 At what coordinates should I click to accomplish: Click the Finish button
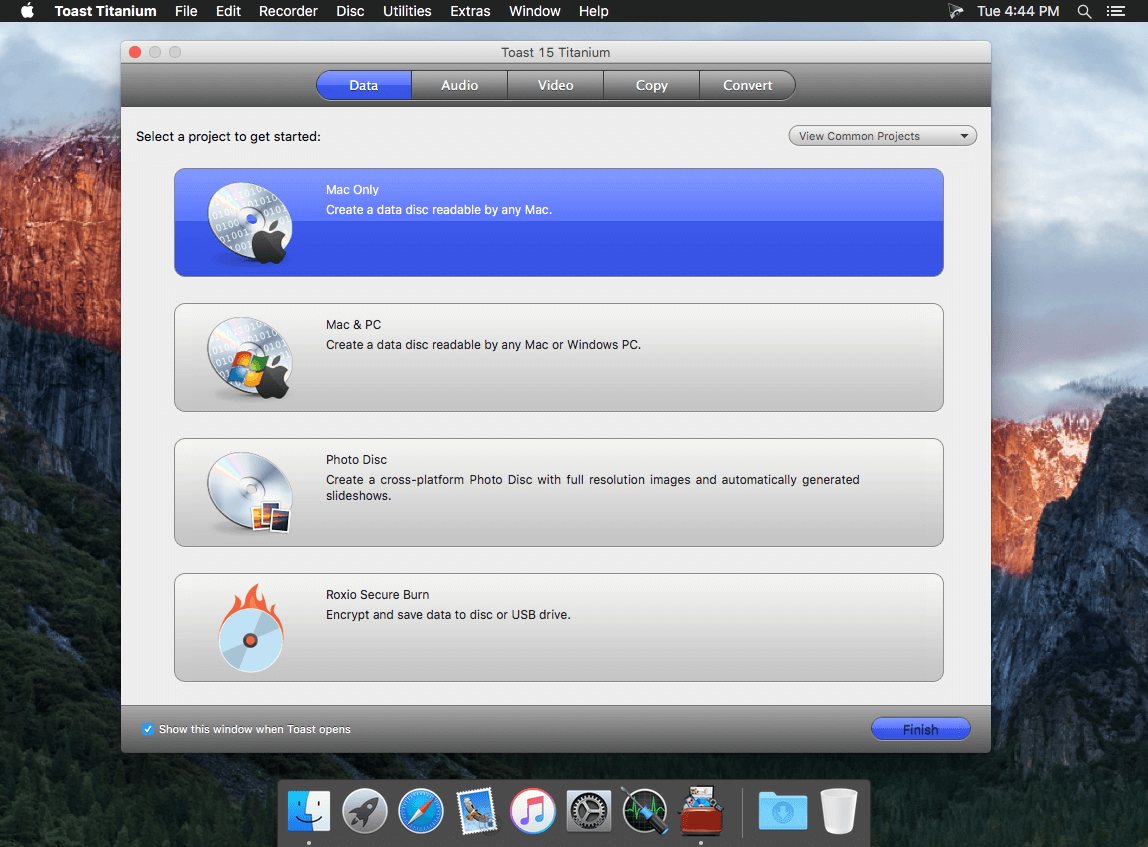(920, 729)
